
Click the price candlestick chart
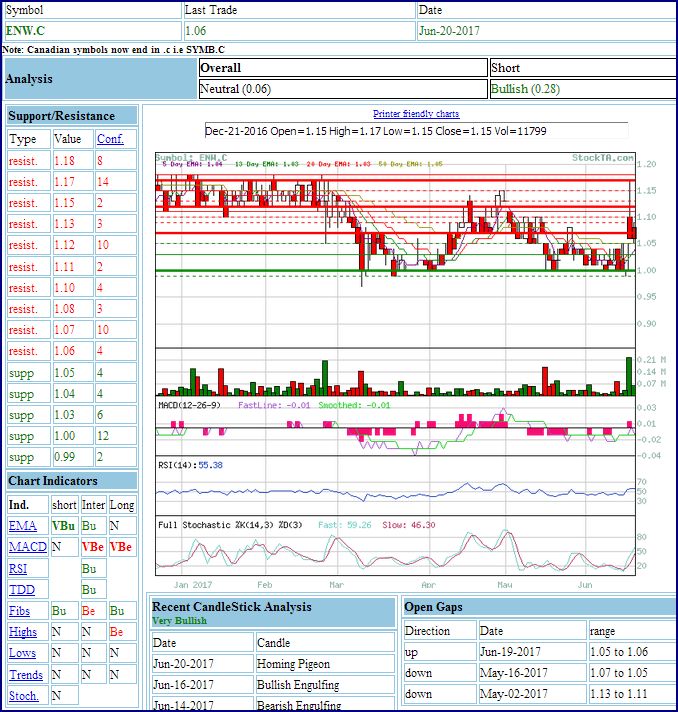pos(395,251)
